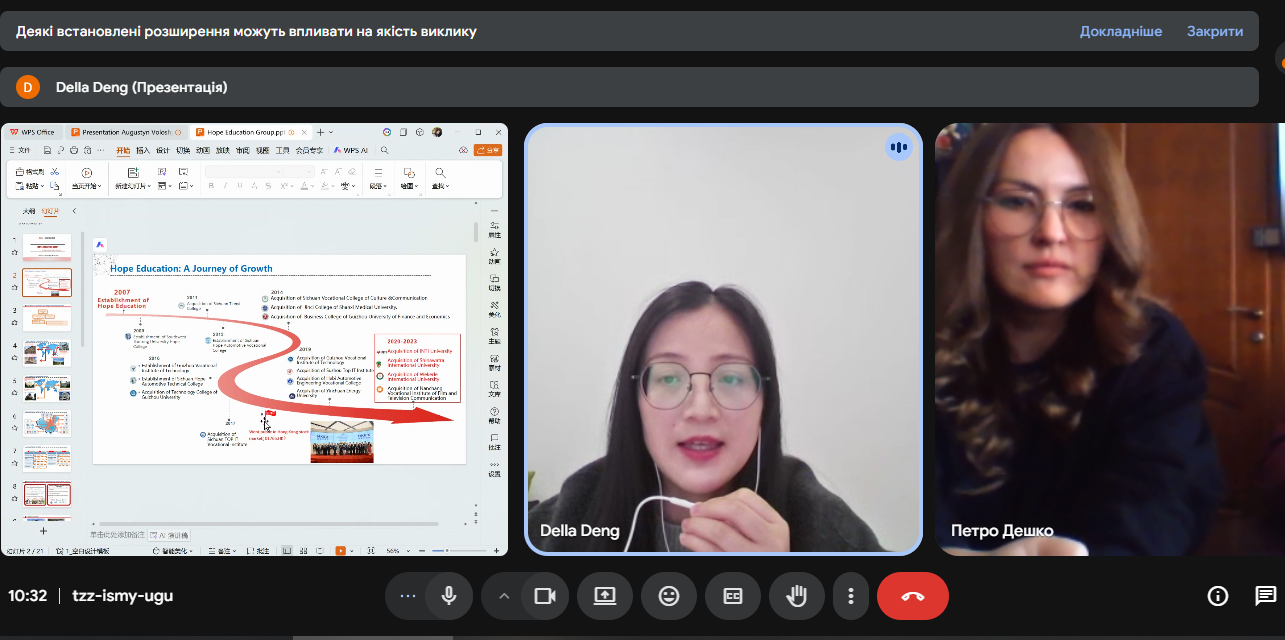Open audio settings chevron beside microphone
The image size is (1285, 640).
click(x=504, y=596)
